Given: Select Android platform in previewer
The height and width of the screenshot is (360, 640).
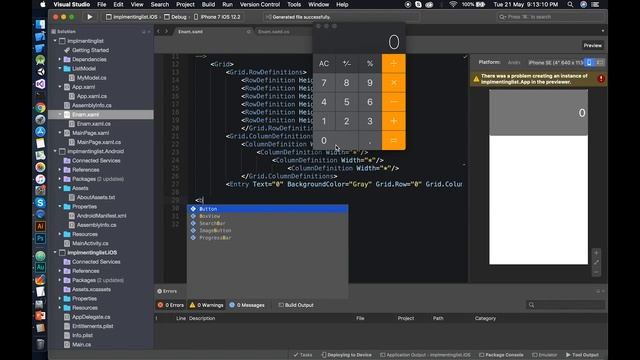Looking at the screenshot, I should (514, 62).
